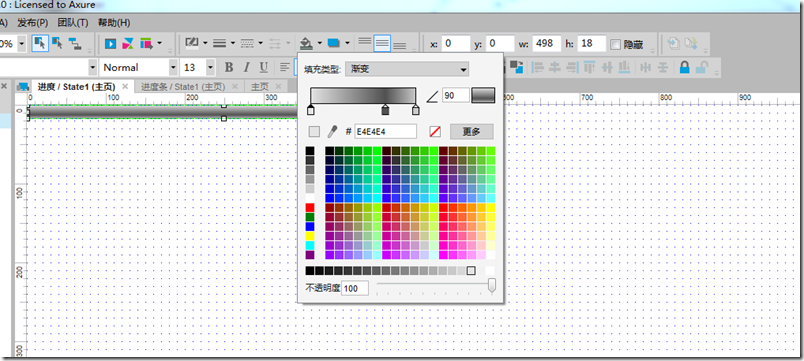Screen dimensions: 804x361
Task: Open the 填充类型 fill type dropdown
Action: [407, 69]
